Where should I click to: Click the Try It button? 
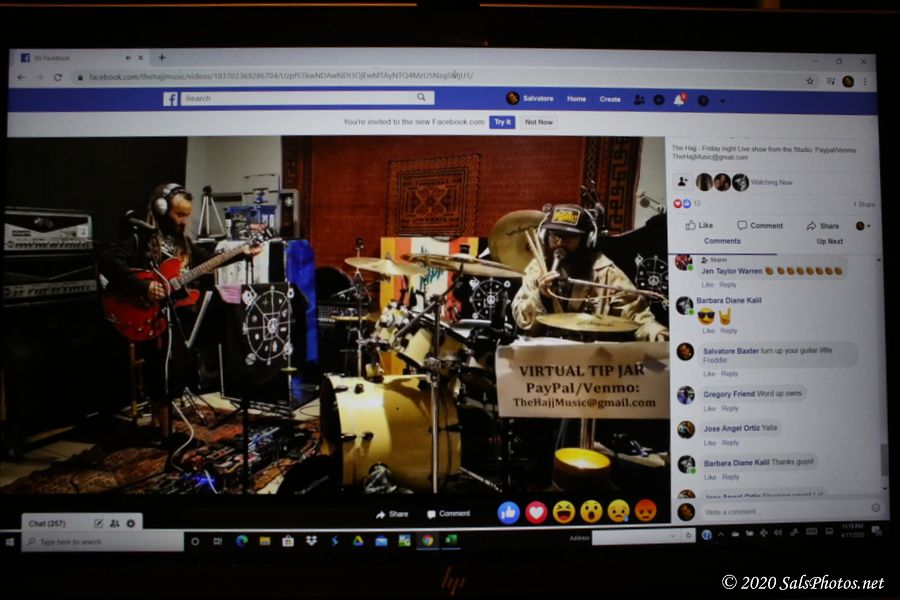tap(502, 122)
